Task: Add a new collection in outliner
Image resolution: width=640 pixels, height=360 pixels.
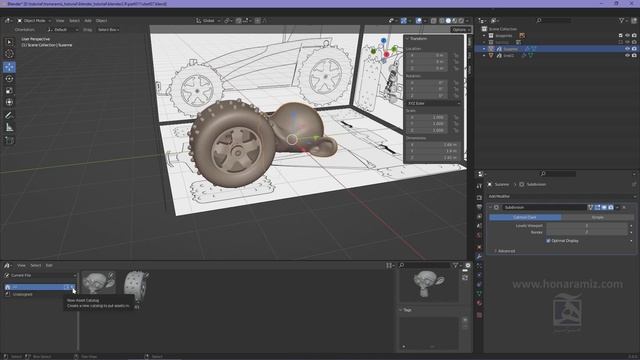Action: click(x=634, y=20)
